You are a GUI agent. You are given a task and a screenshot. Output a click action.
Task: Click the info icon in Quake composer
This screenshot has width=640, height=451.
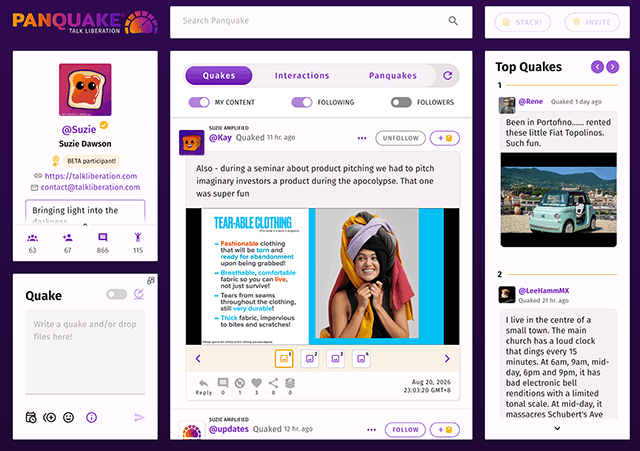[x=91, y=418]
